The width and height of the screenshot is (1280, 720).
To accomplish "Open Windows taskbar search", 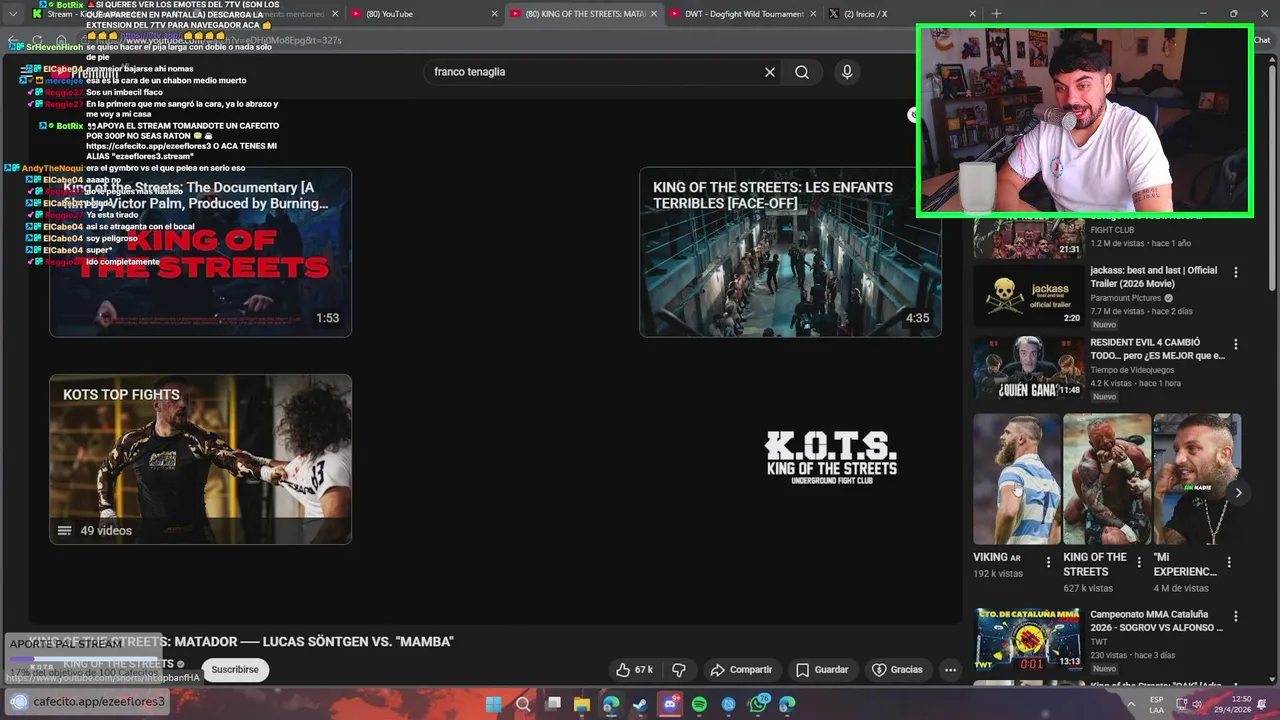I will [x=523, y=704].
